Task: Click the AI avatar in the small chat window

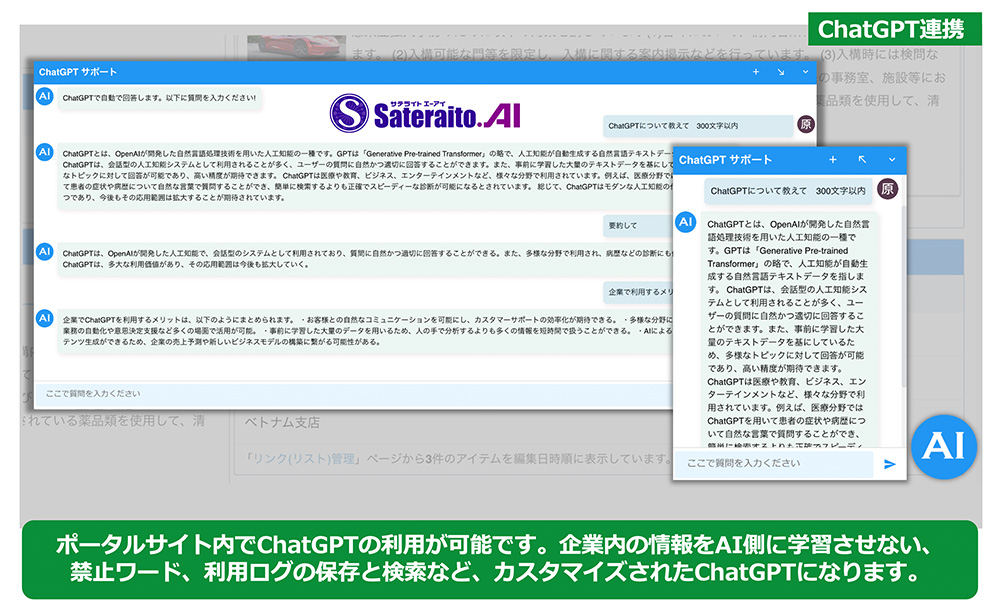Action: 686,222
